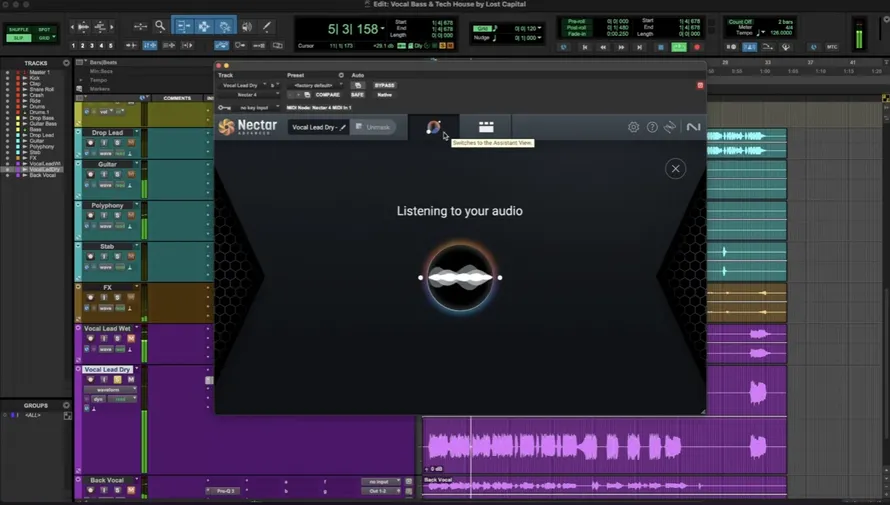
Task: Select zoom preset 5
Action: [111, 45]
